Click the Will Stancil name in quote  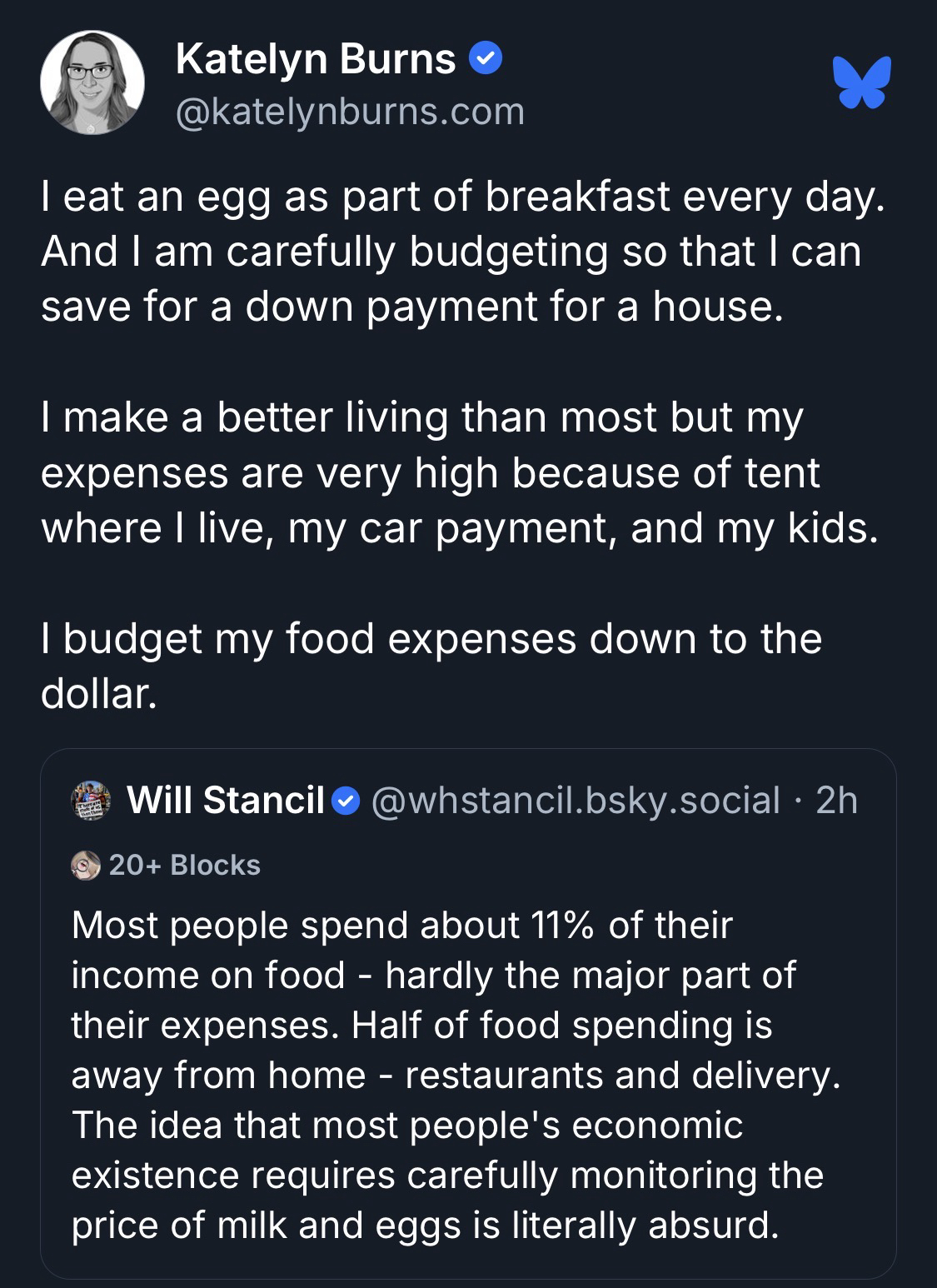tap(225, 801)
